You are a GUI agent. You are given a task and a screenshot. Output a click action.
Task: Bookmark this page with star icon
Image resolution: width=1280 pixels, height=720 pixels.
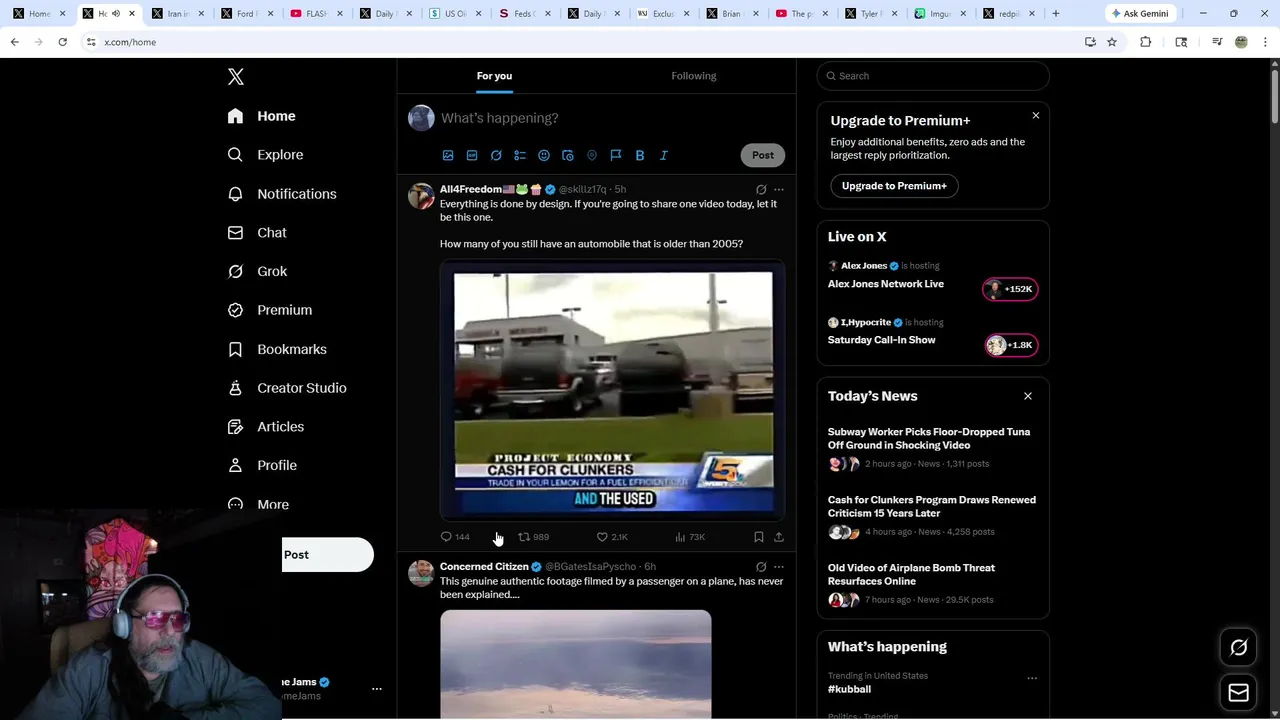(x=1112, y=42)
